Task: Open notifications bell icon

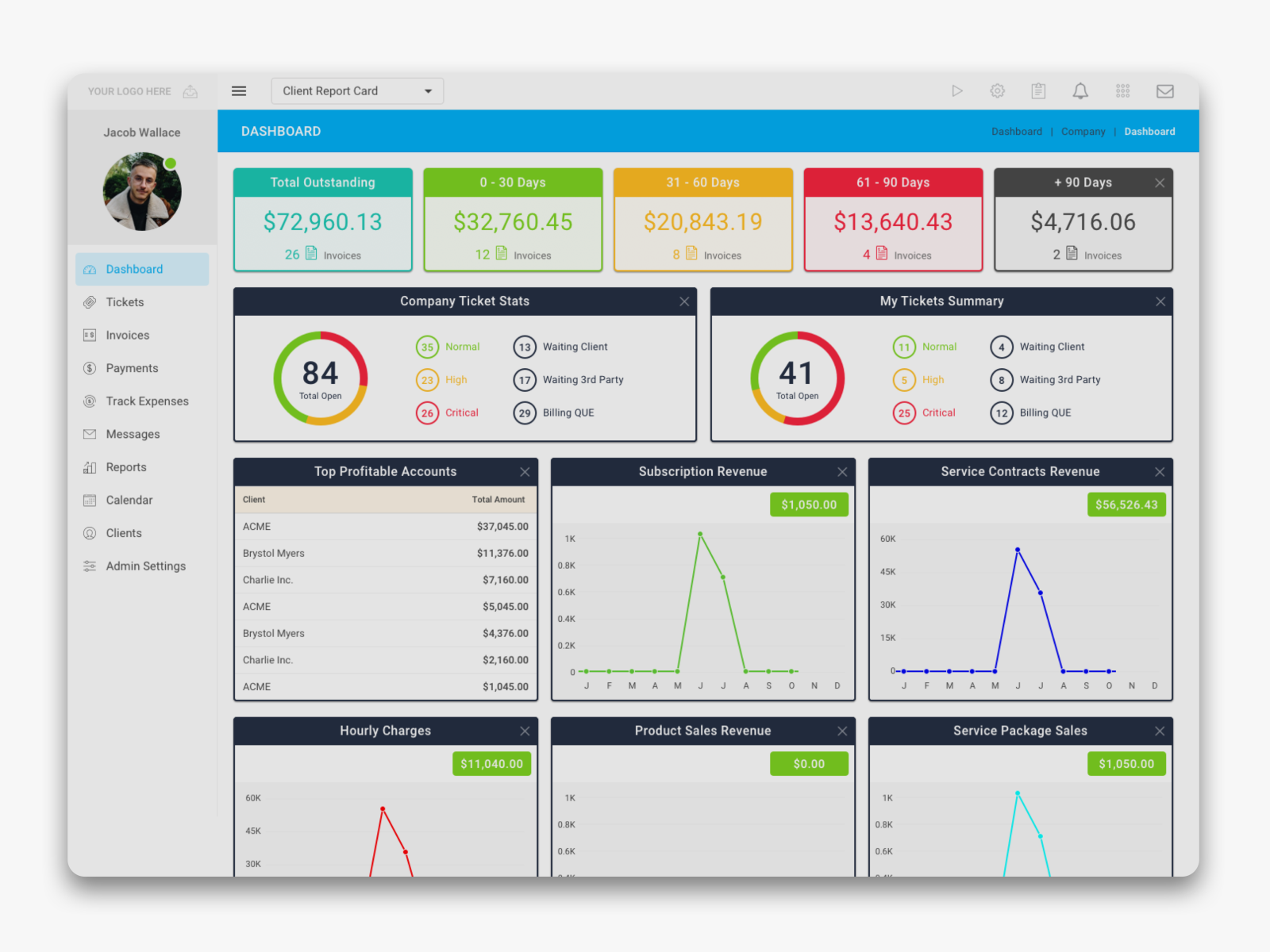Action: tap(1080, 91)
